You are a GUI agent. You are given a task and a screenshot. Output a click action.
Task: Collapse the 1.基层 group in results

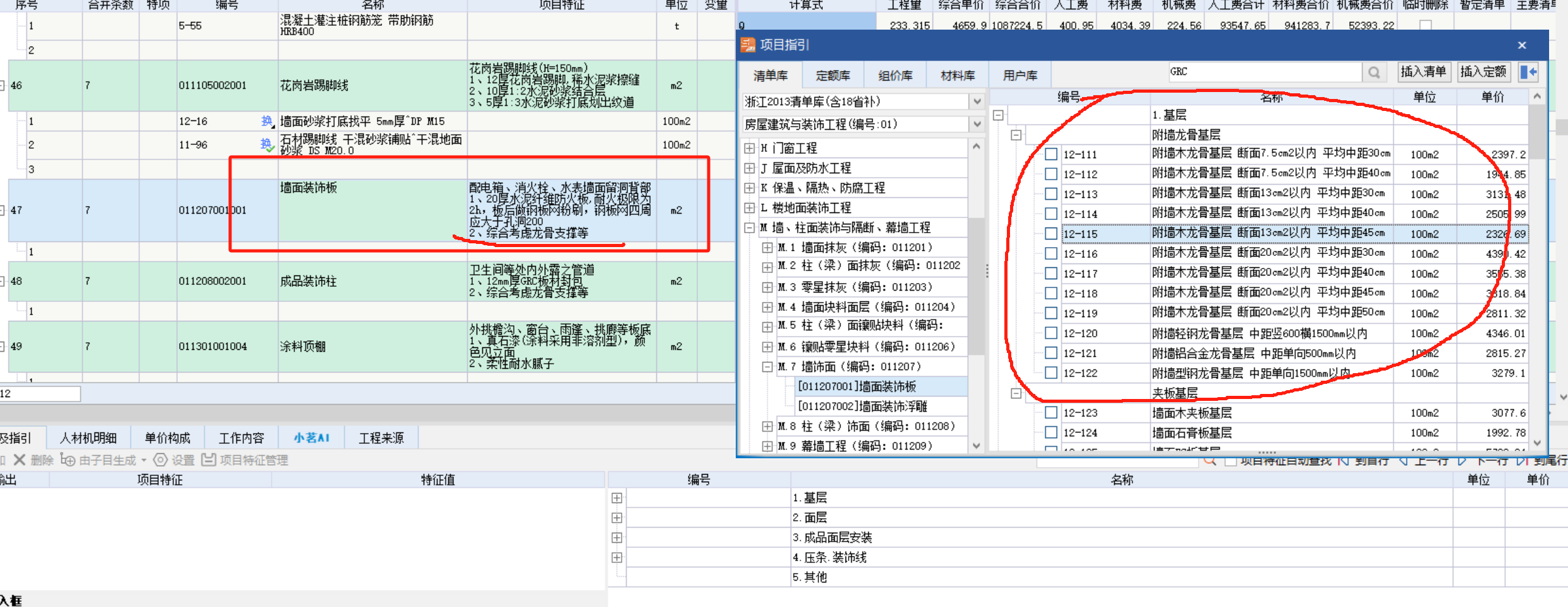[998, 115]
